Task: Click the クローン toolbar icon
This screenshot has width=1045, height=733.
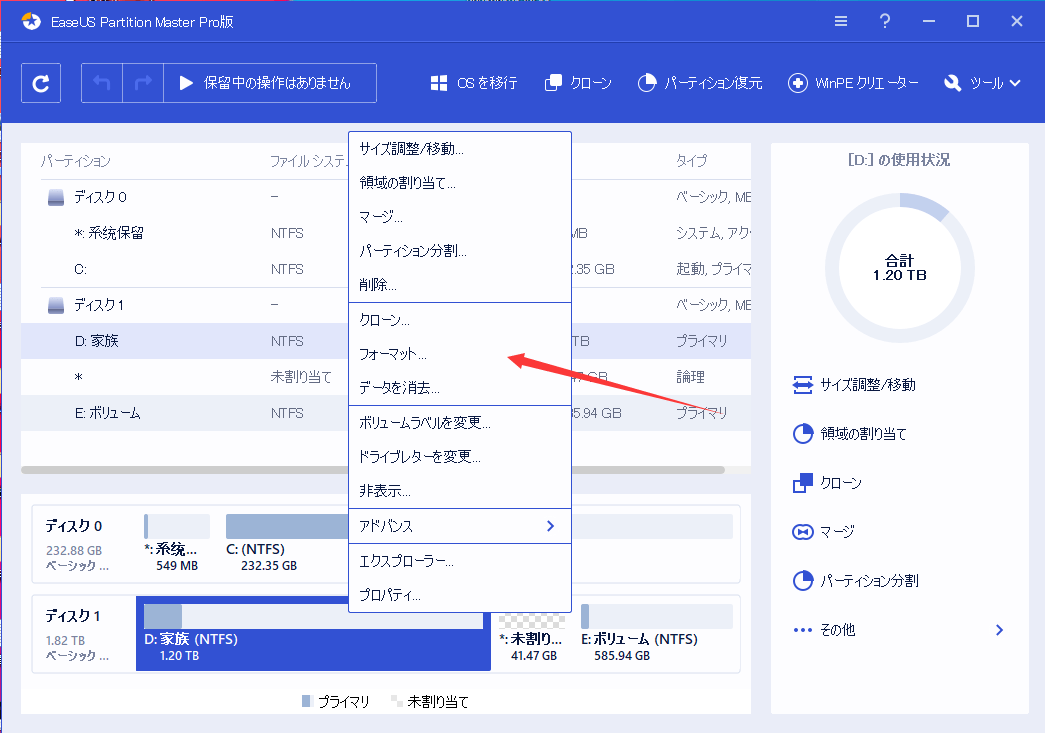Action: [552, 83]
